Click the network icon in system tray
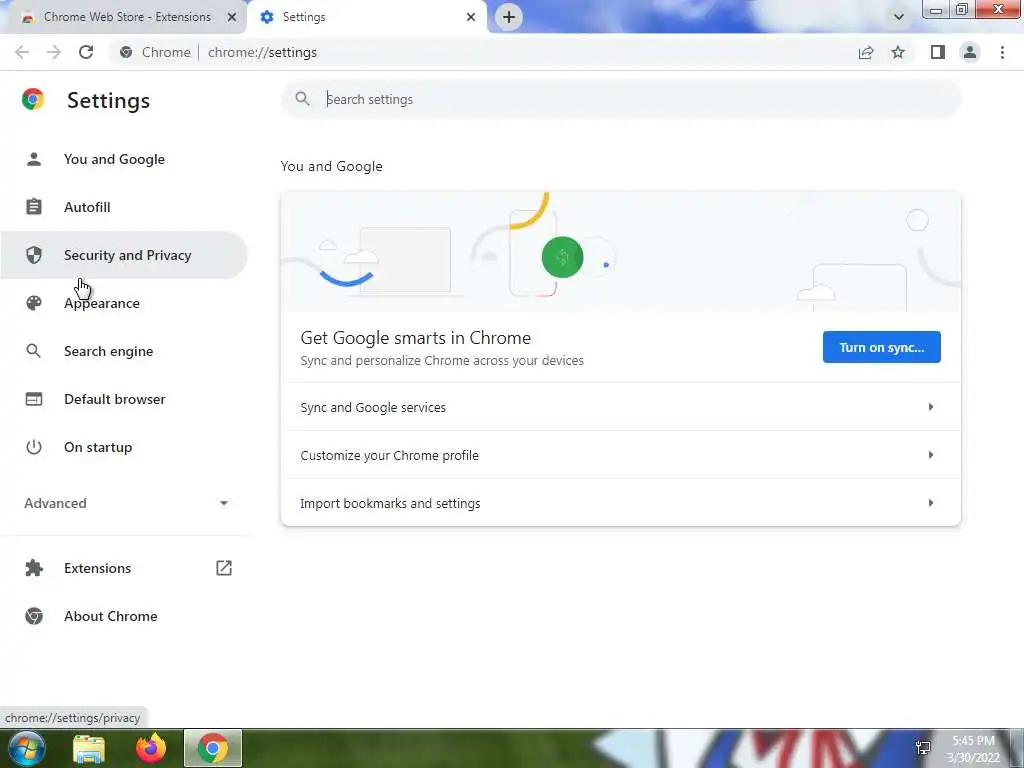Screen dimensions: 1024x768 click(x=923, y=748)
